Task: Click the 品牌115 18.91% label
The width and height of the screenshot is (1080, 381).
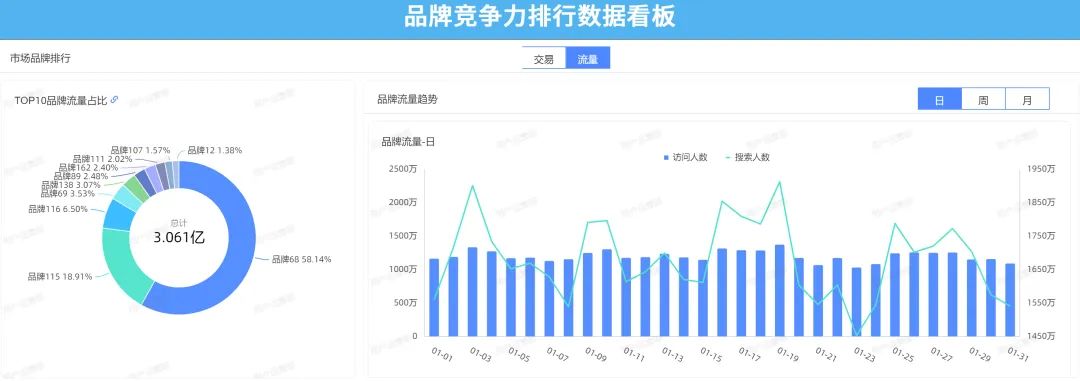Action: 59,276
